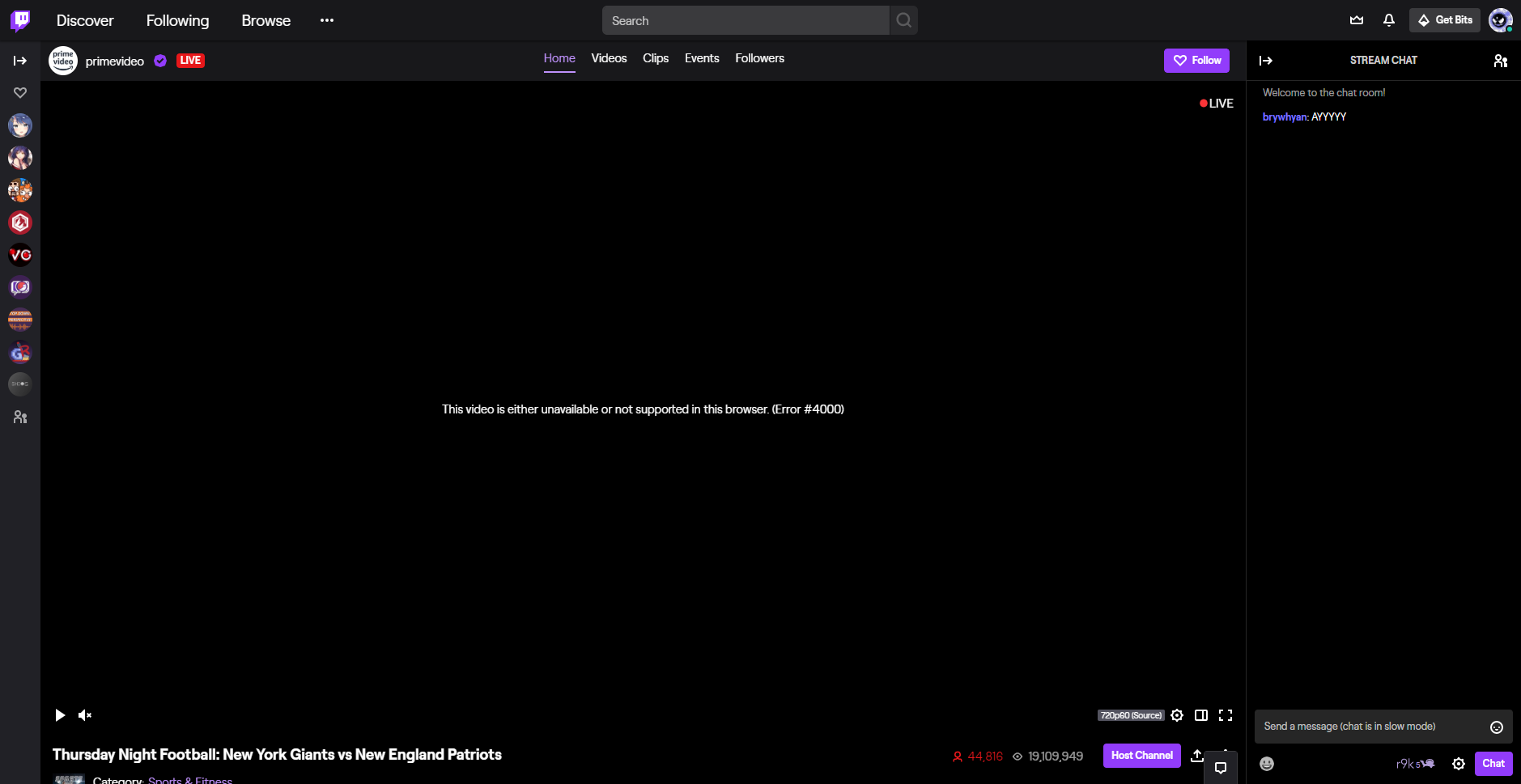Click the r9k slow mode indicator
This screenshot has height=784, width=1521.
(x=1415, y=764)
